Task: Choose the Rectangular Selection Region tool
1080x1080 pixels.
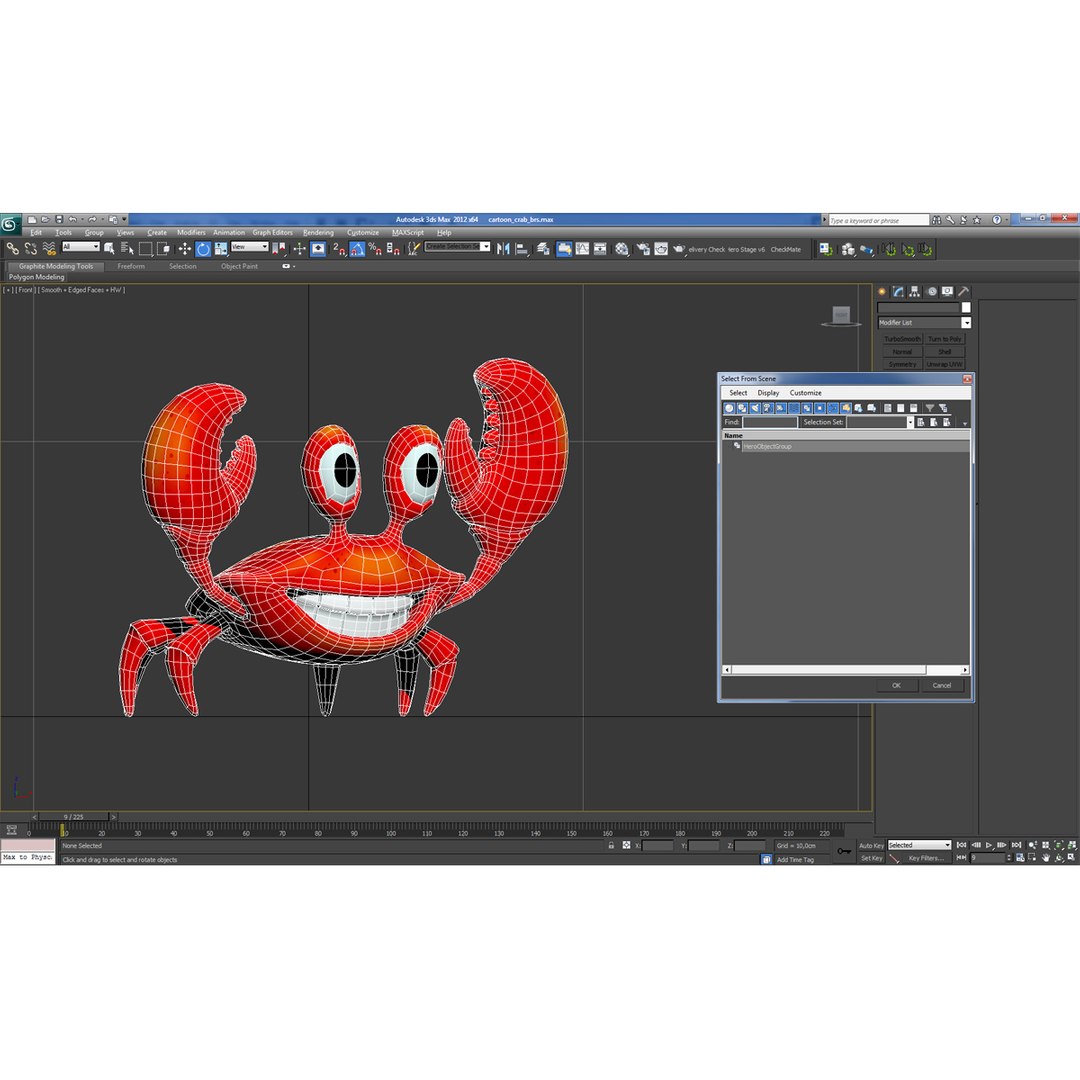Action: tap(145, 249)
